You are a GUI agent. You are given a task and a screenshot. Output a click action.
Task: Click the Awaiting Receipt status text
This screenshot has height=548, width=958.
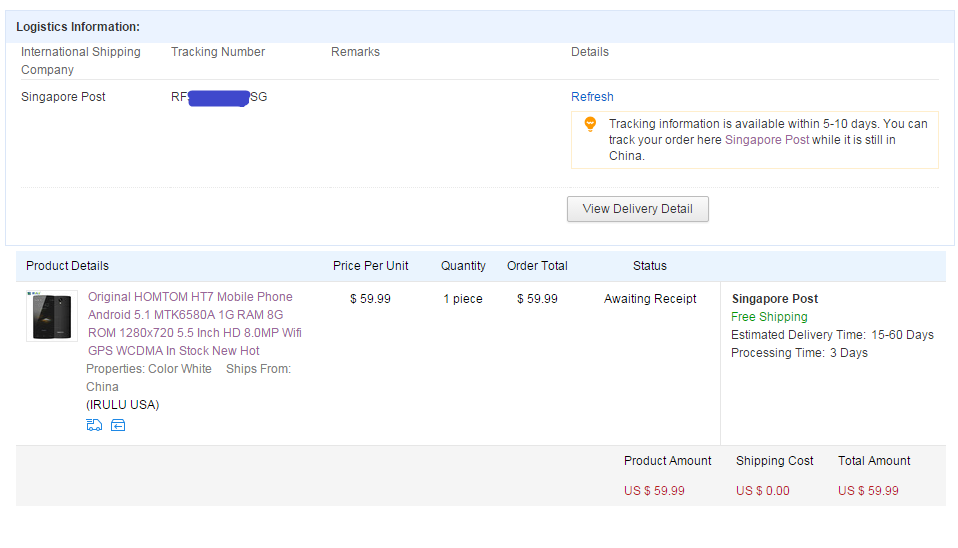(x=650, y=299)
